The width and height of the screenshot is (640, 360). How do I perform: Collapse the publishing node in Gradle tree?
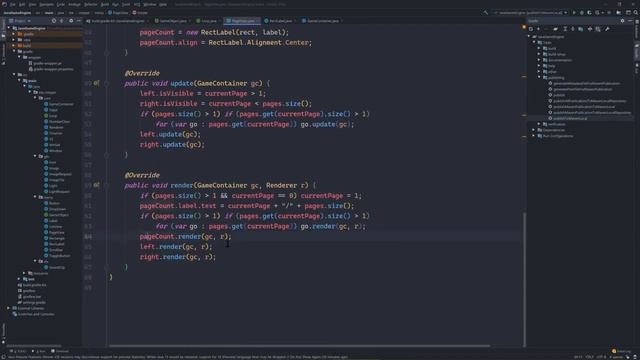539,78
